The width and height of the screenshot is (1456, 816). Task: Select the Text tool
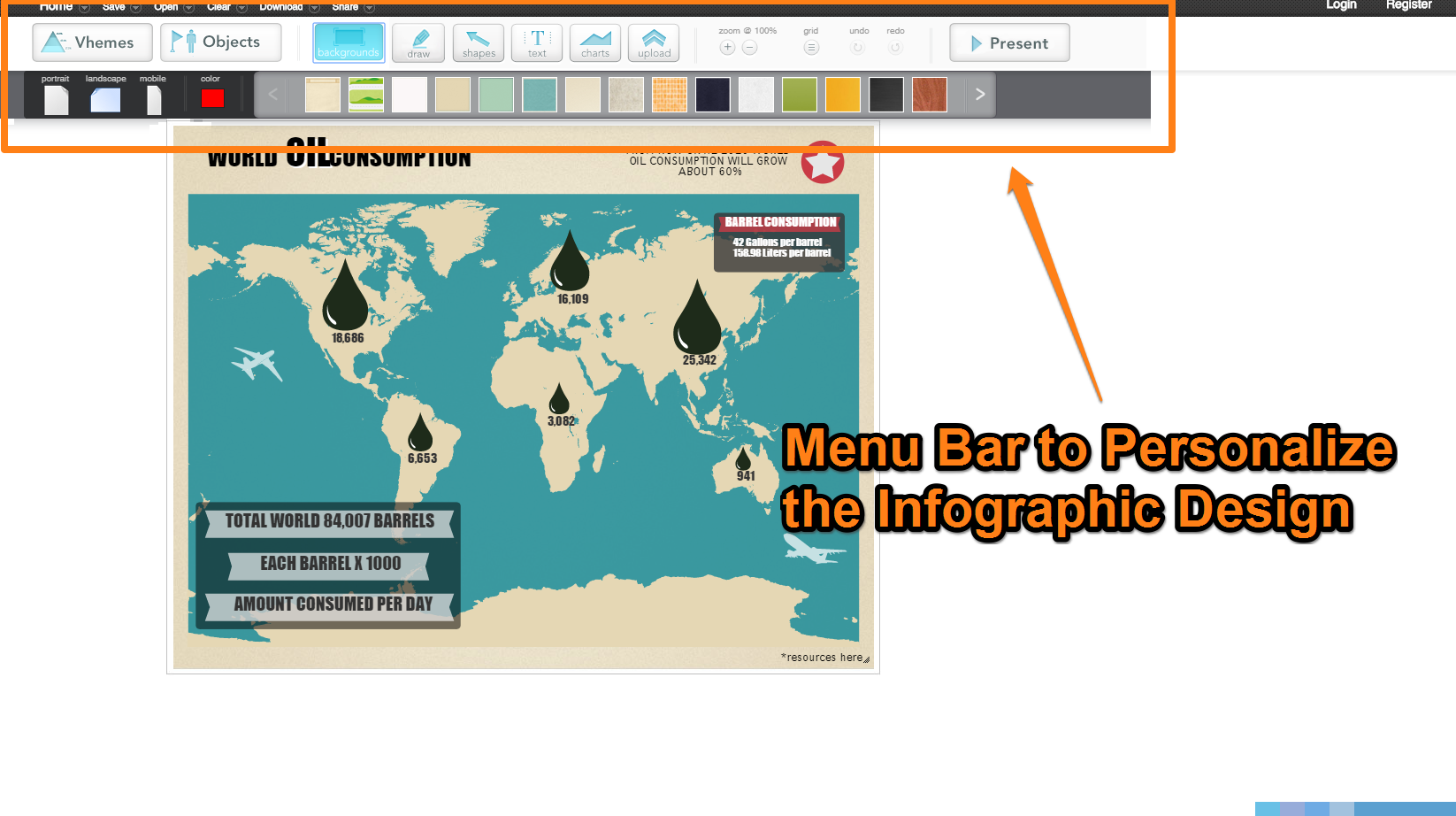tap(536, 42)
